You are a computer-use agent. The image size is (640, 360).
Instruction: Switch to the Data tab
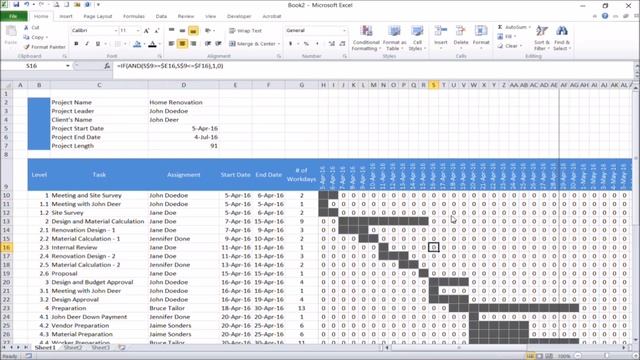pos(161,16)
